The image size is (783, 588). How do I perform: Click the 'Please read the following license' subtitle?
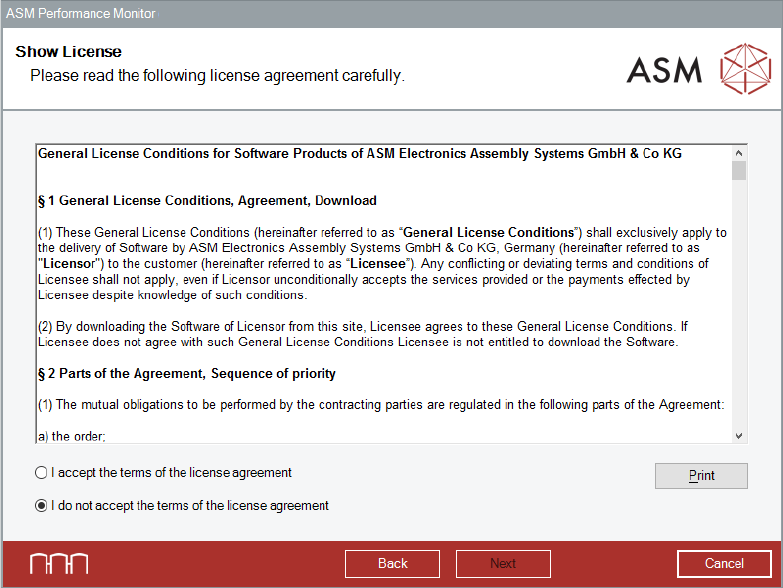point(217,76)
